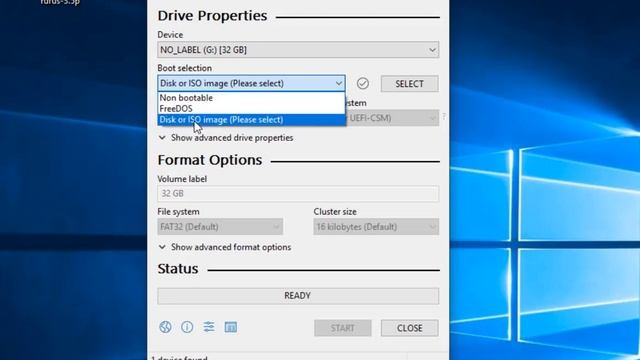Choose FreeDOS from the boot list
The width and height of the screenshot is (640, 360).
point(251,109)
